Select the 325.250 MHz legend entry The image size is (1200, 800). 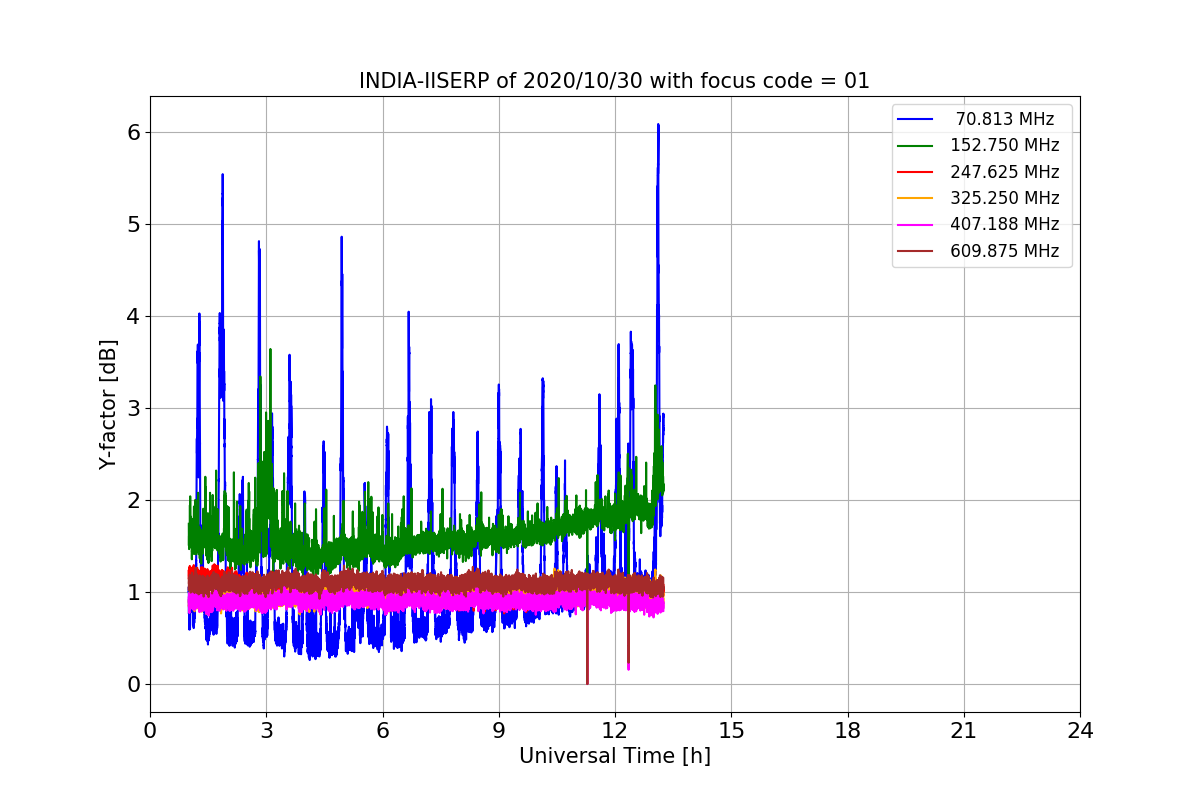977,198
